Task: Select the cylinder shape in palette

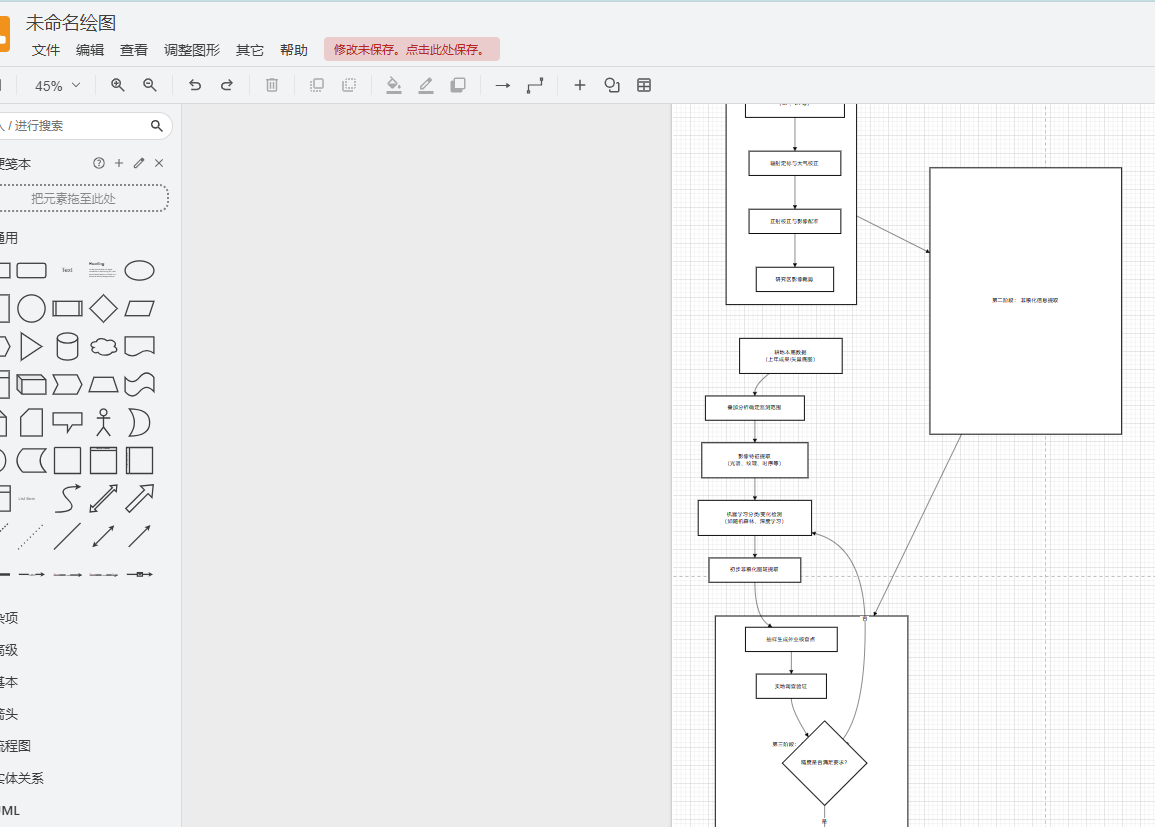Action: click(67, 347)
